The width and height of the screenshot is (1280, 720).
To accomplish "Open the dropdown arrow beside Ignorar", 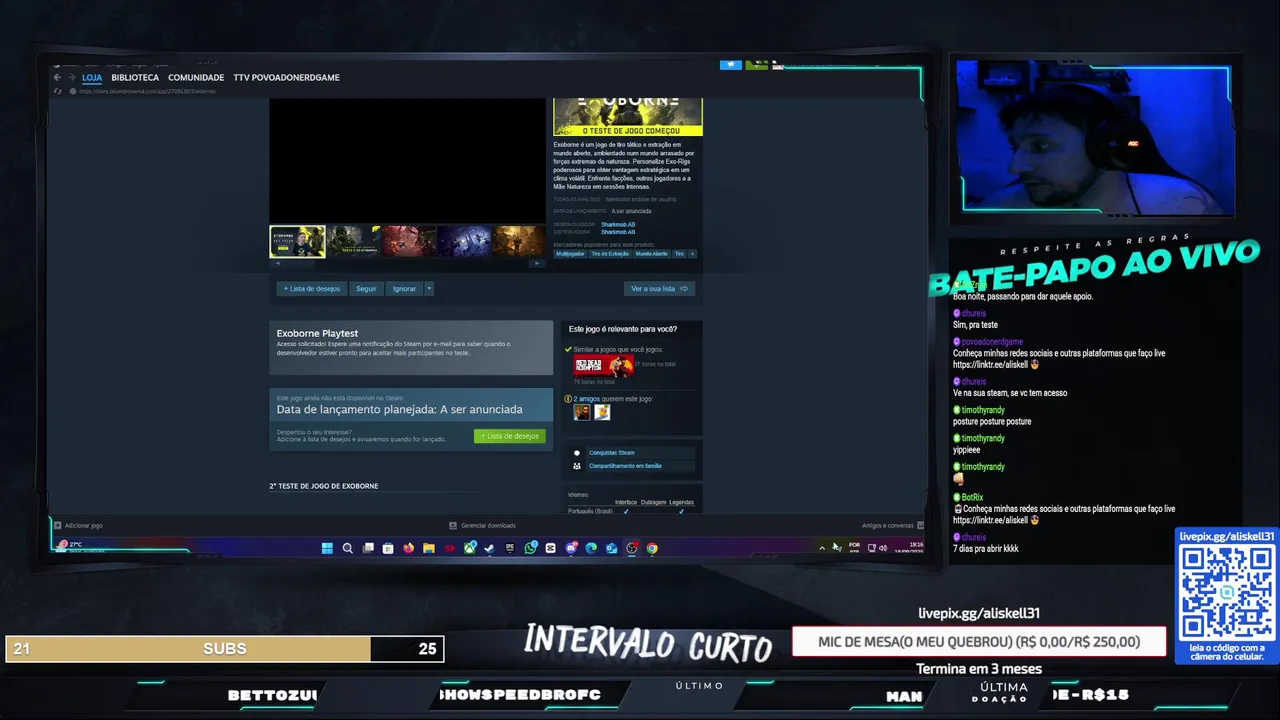I will click(x=429, y=289).
